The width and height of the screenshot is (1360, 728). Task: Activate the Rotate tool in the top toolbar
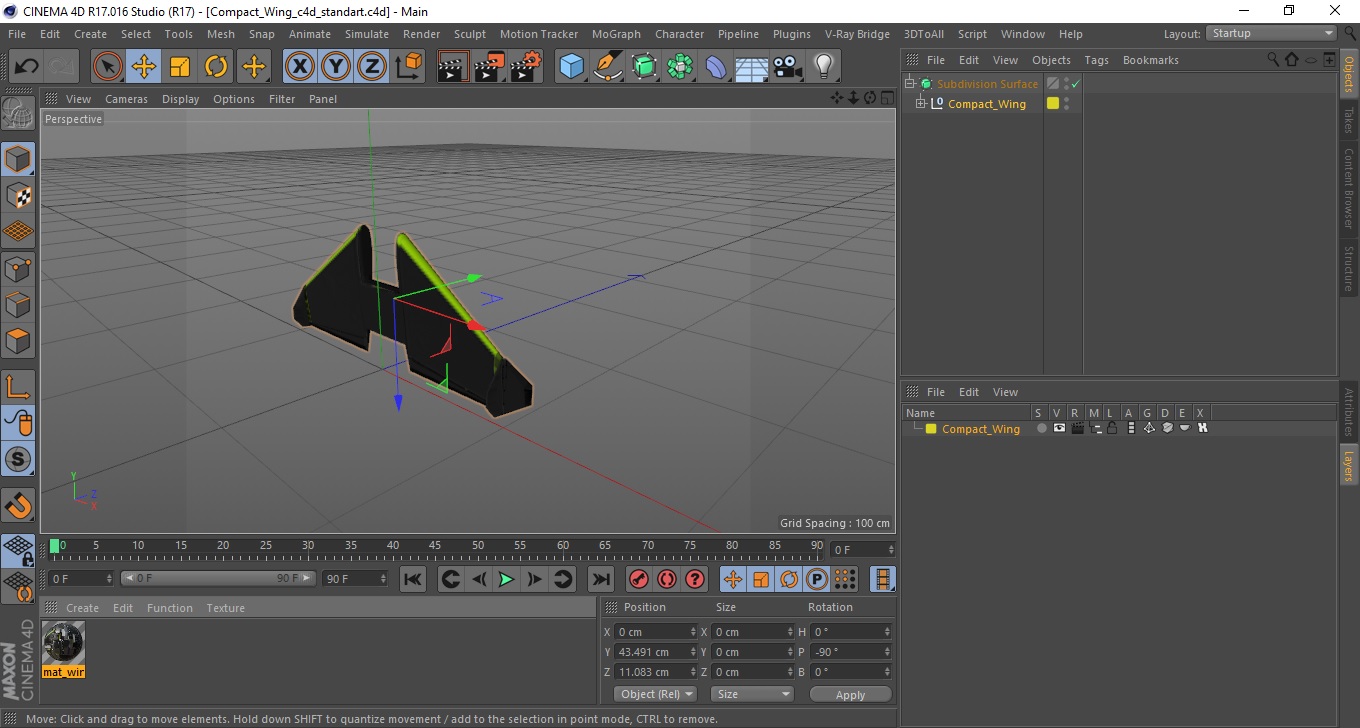click(216, 67)
